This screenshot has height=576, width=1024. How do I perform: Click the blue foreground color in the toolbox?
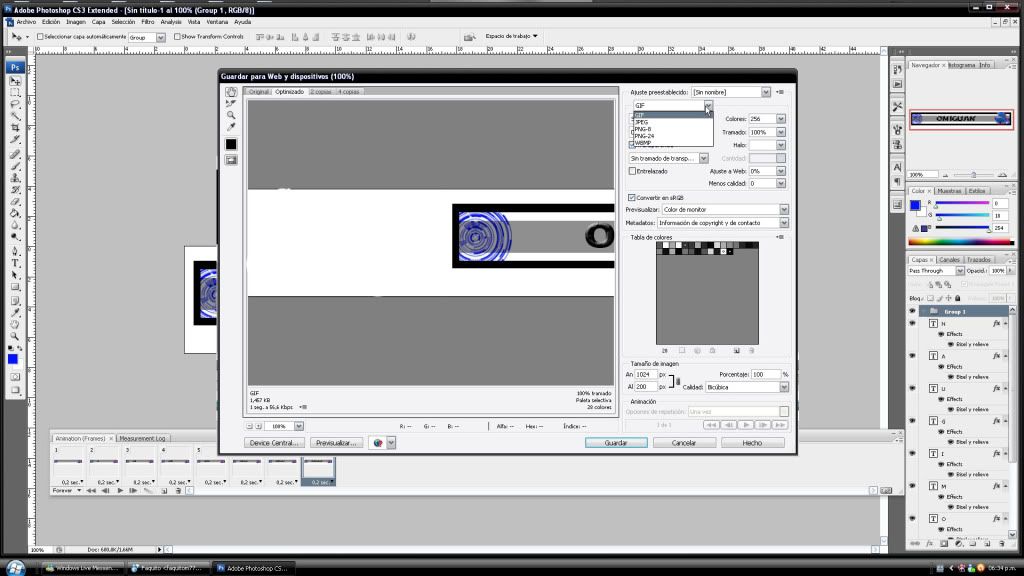coord(12,359)
